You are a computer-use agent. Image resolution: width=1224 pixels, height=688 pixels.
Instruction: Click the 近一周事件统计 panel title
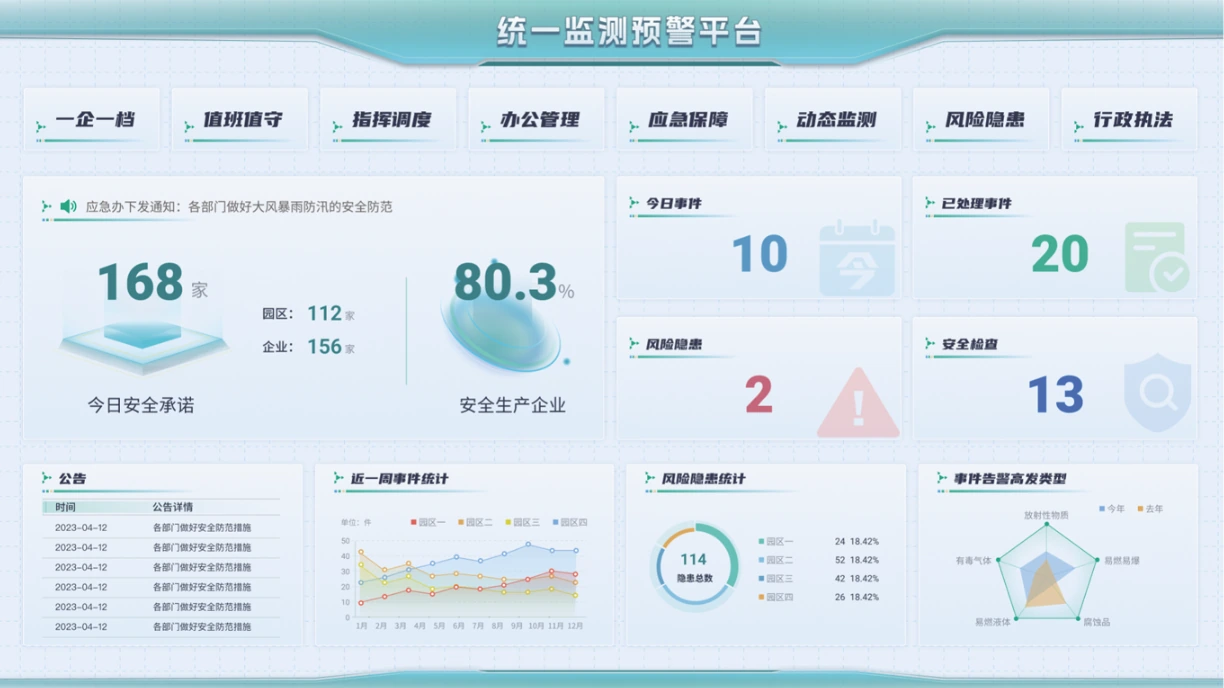399,479
